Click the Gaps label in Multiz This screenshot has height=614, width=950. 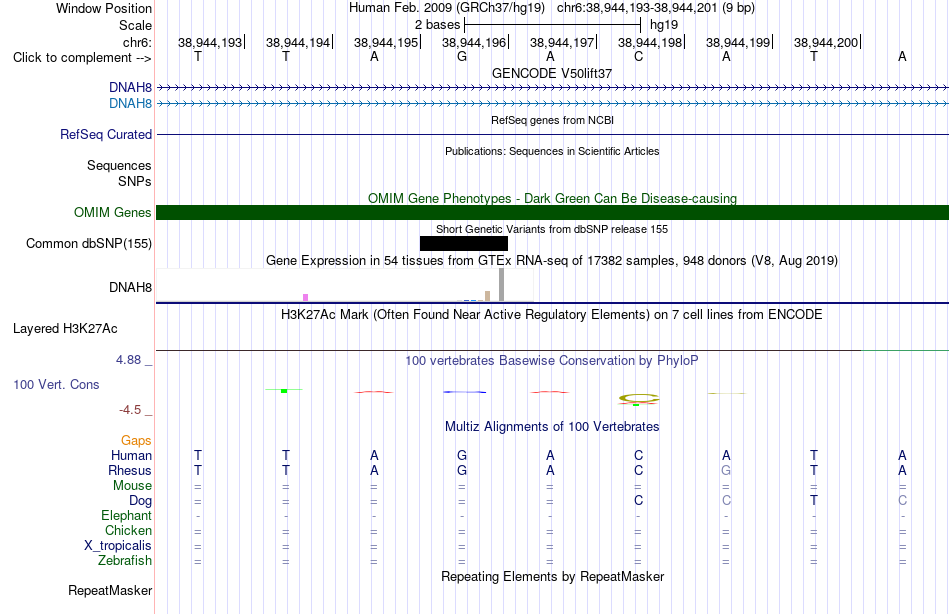[136, 441]
